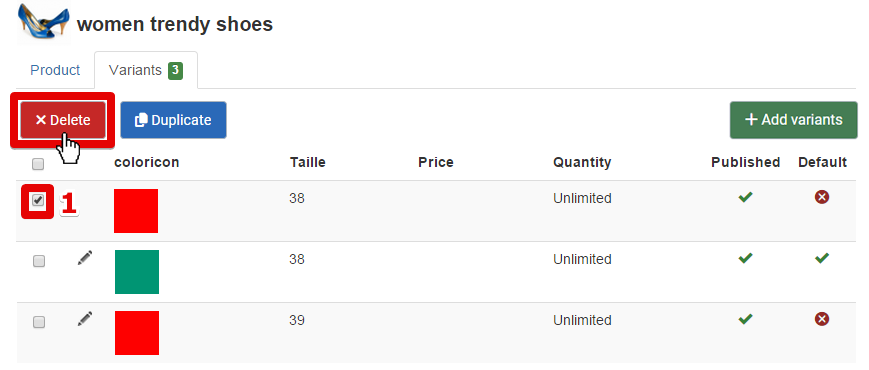The image size is (869, 370).
Task: Click green default checkmark of green variant
Action: tap(822, 258)
